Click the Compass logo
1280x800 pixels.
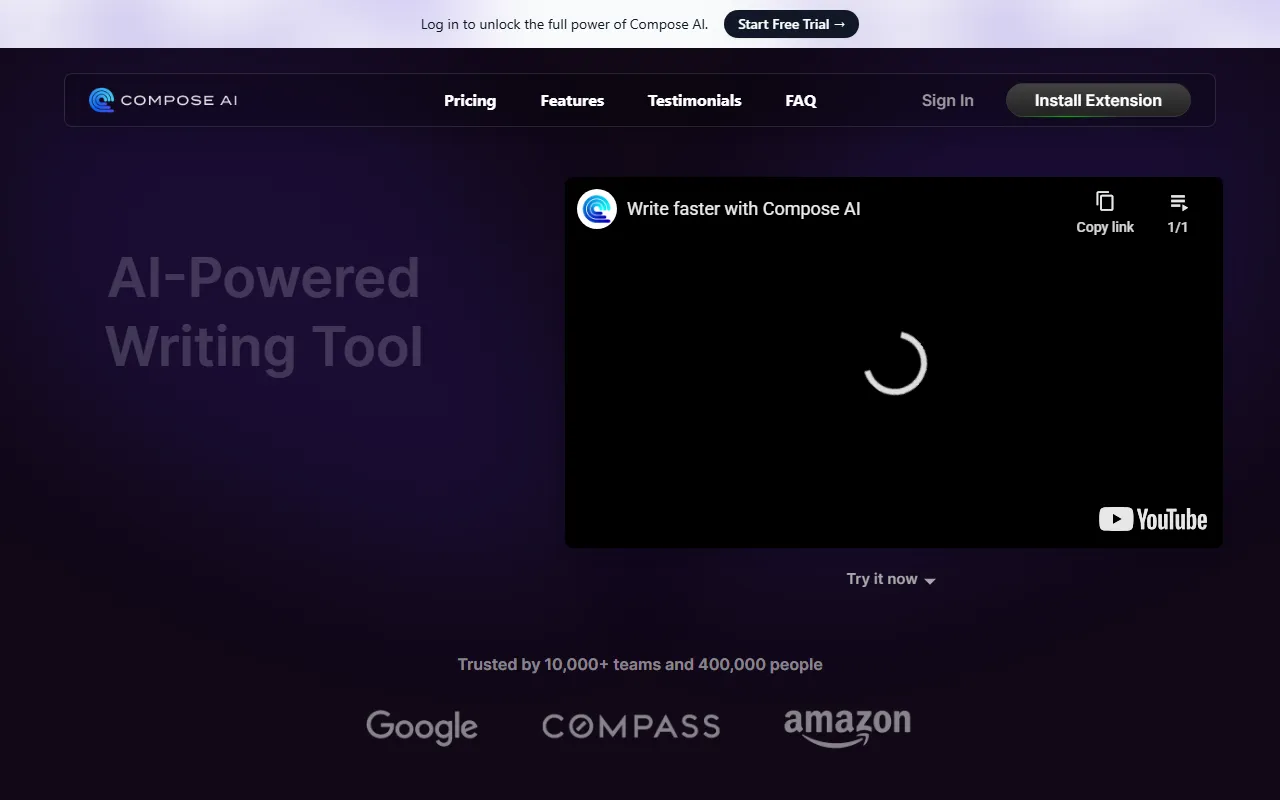(x=631, y=727)
